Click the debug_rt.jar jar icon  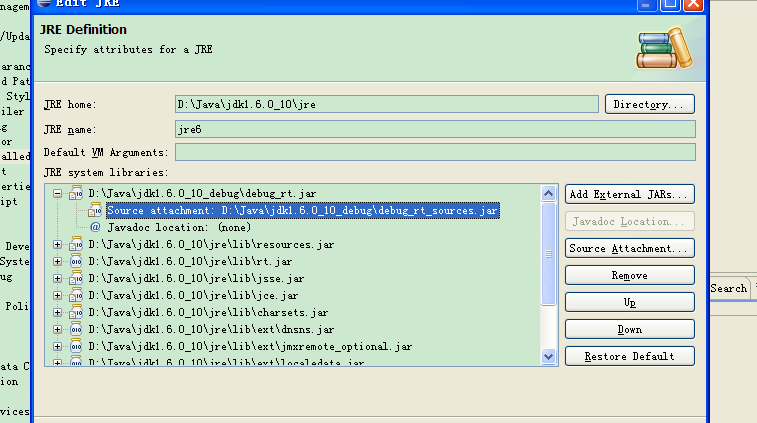pos(76,193)
